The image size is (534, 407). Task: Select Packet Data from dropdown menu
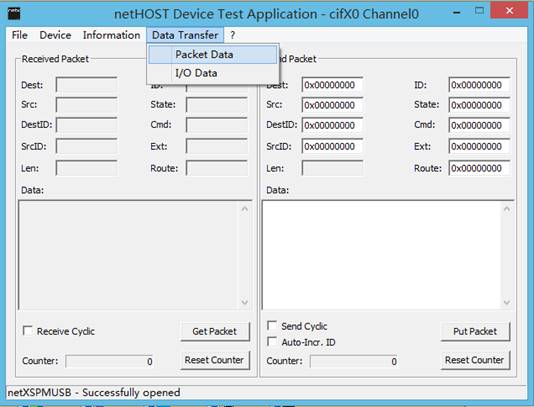tap(213, 54)
